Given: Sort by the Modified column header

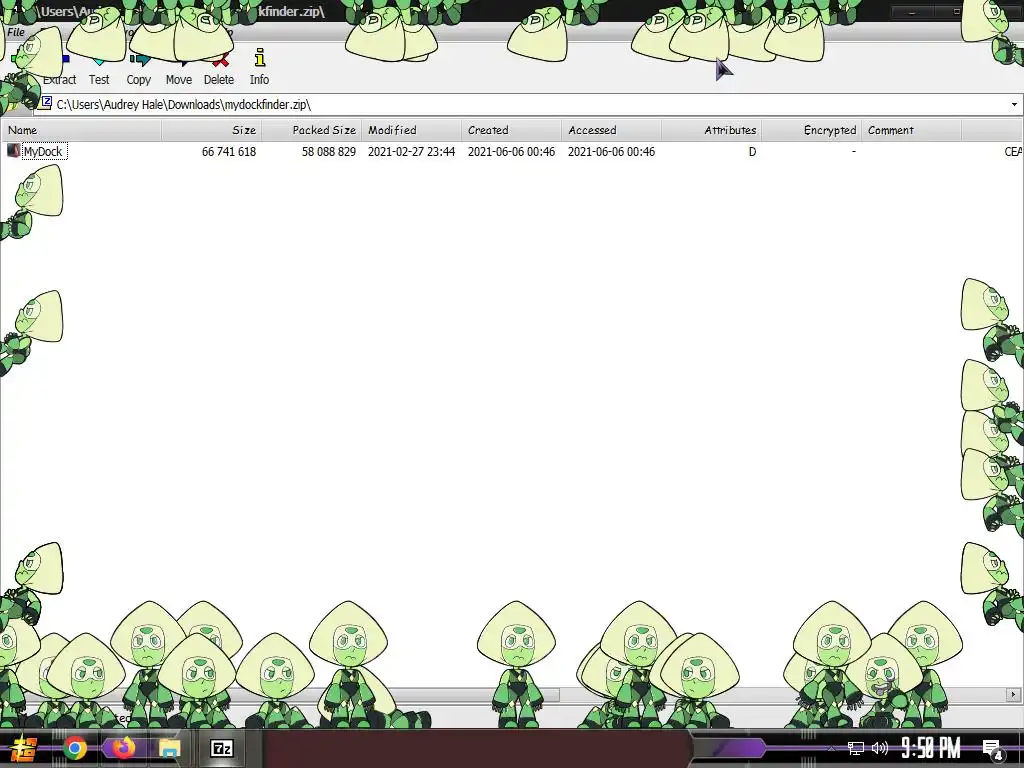Looking at the screenshot, I should pyautogui.click(x=411, y=130).
